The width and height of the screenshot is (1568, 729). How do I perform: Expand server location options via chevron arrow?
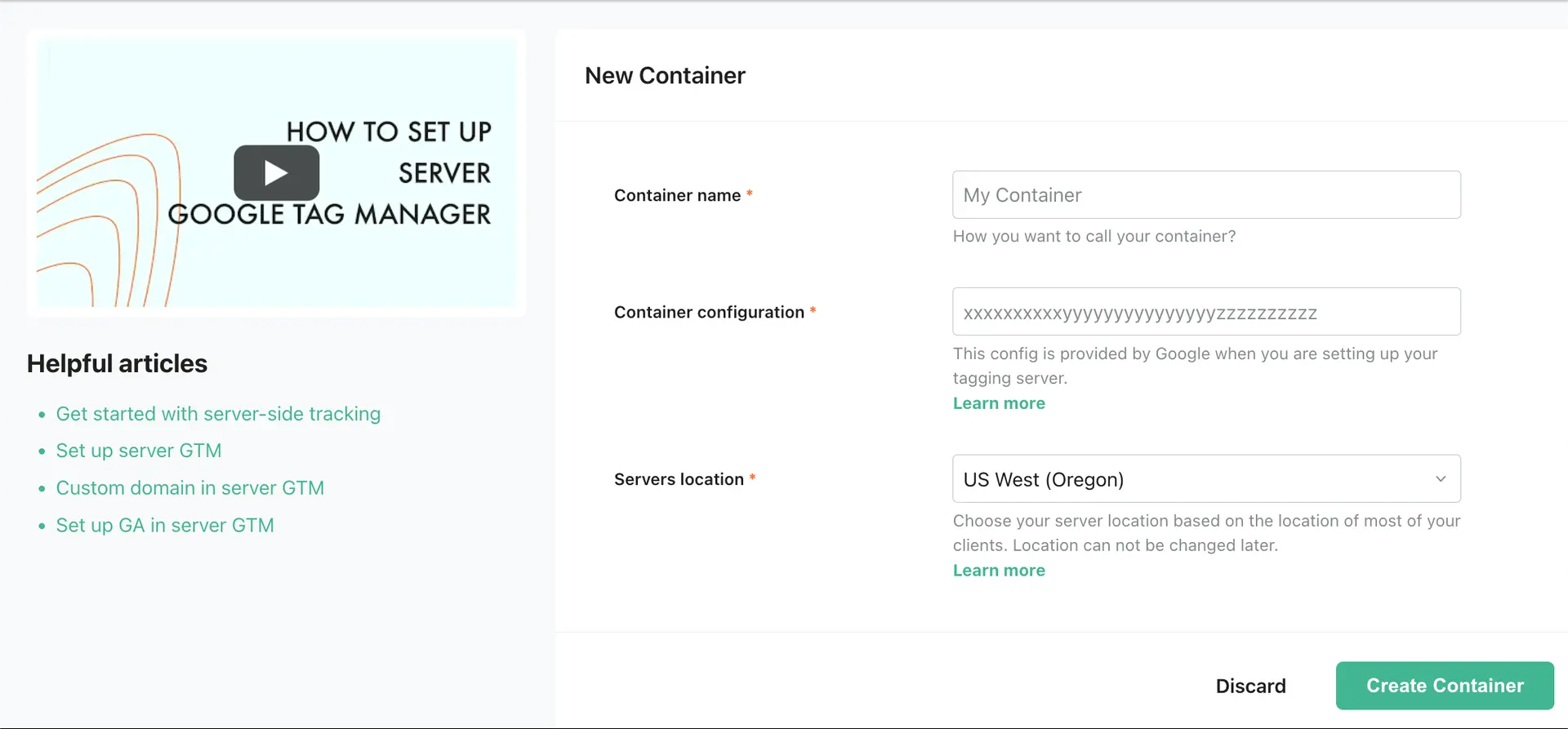tap(1440, 479)
